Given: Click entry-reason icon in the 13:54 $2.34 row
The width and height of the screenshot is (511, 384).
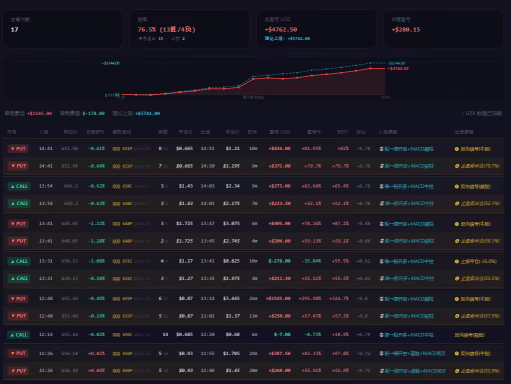Looking at the screenshot, I should [x=382, y=186].
